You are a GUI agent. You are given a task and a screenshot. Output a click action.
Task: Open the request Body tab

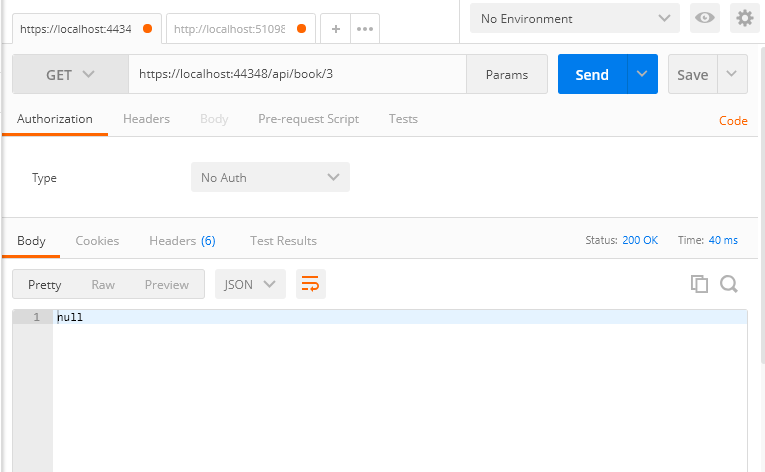tap(214, 119)
